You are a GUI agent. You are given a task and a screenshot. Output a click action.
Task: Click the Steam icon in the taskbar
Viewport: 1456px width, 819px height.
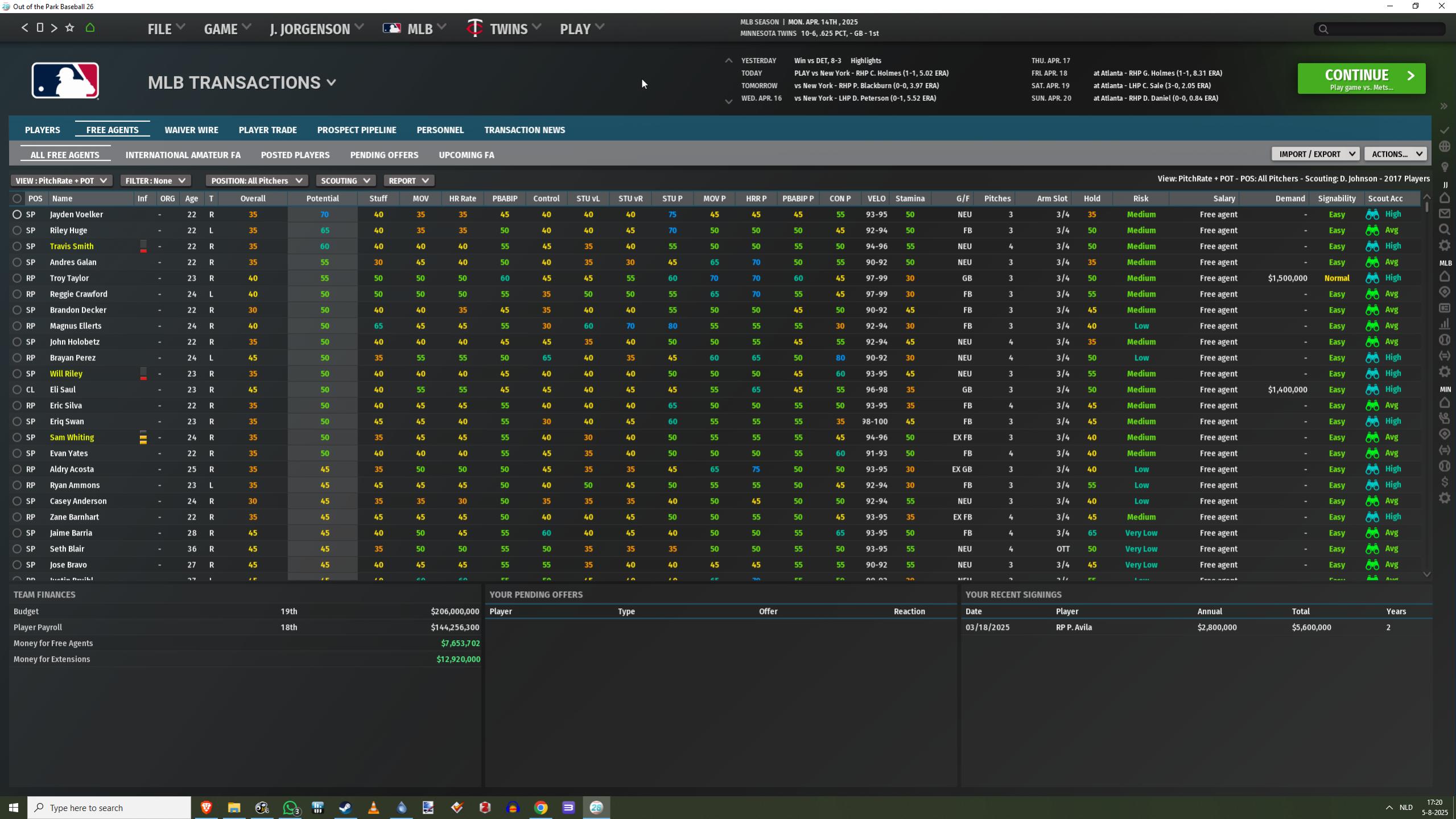click(x=345, y=807)
